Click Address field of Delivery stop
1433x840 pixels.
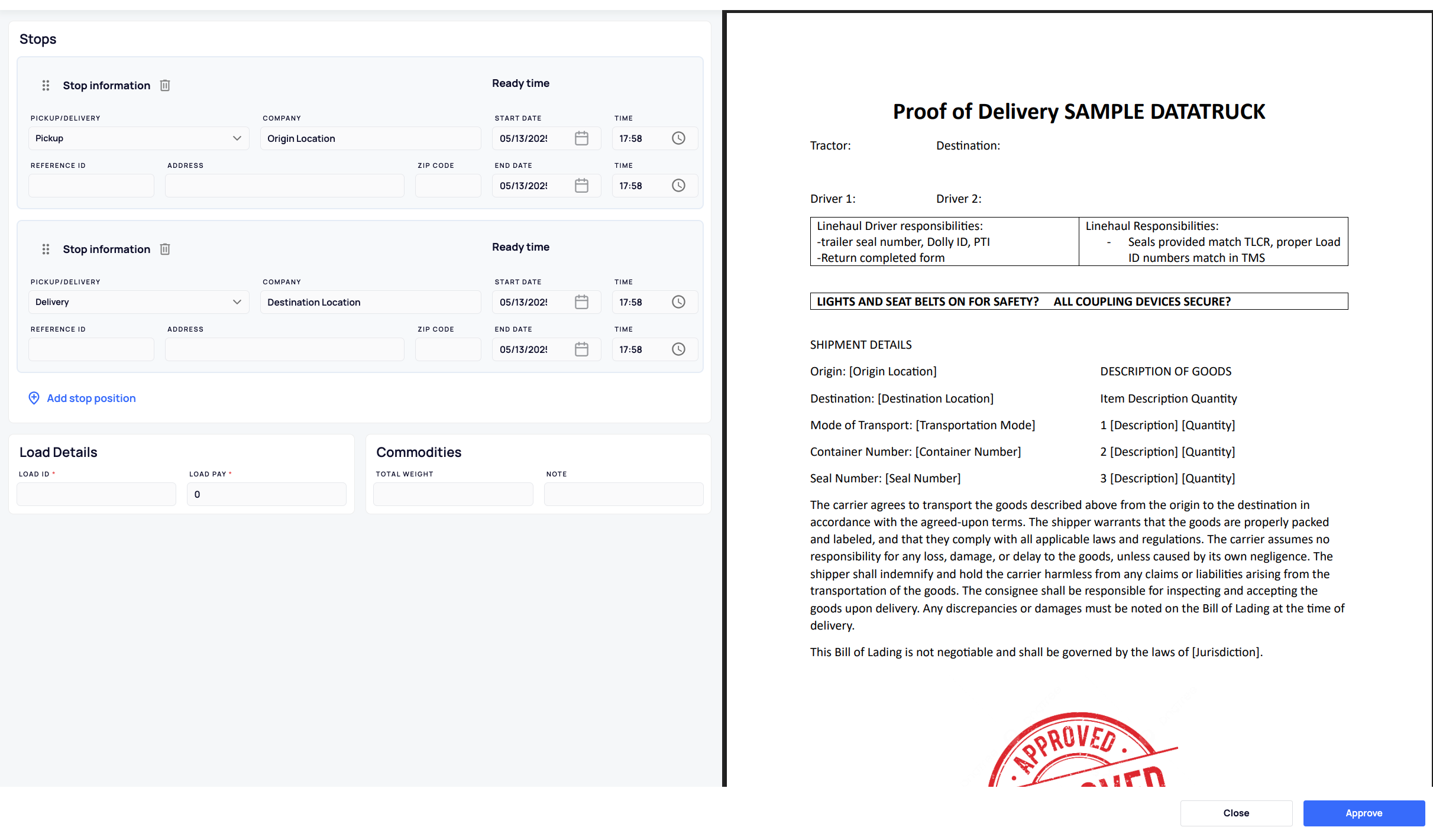tap(284, 349)
